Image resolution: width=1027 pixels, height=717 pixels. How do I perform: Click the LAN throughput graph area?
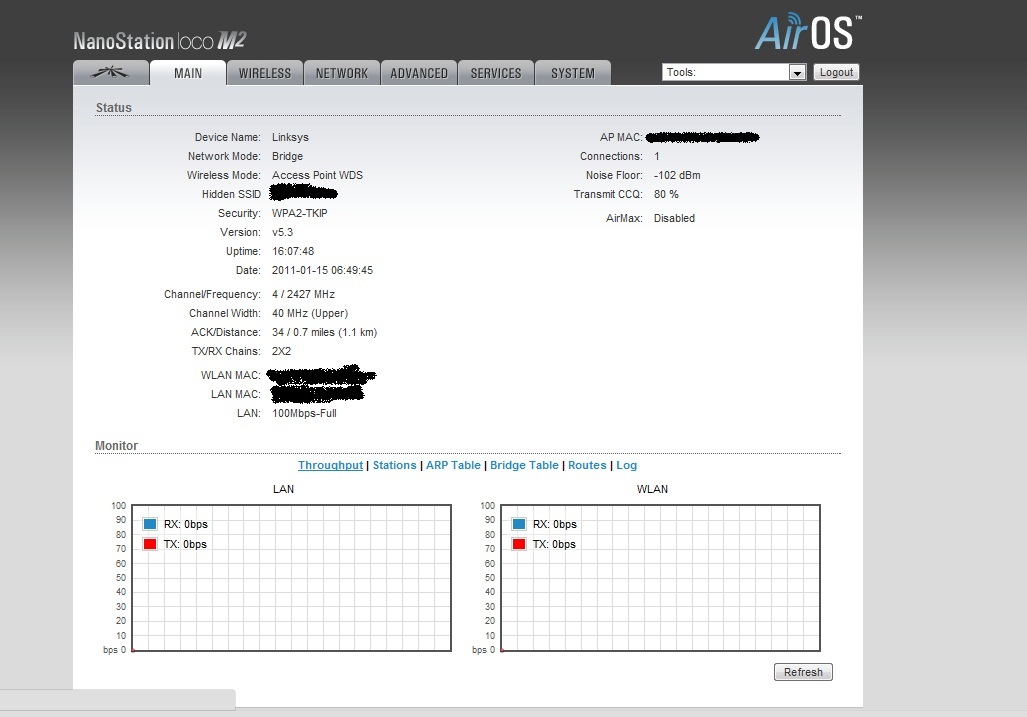291,578
